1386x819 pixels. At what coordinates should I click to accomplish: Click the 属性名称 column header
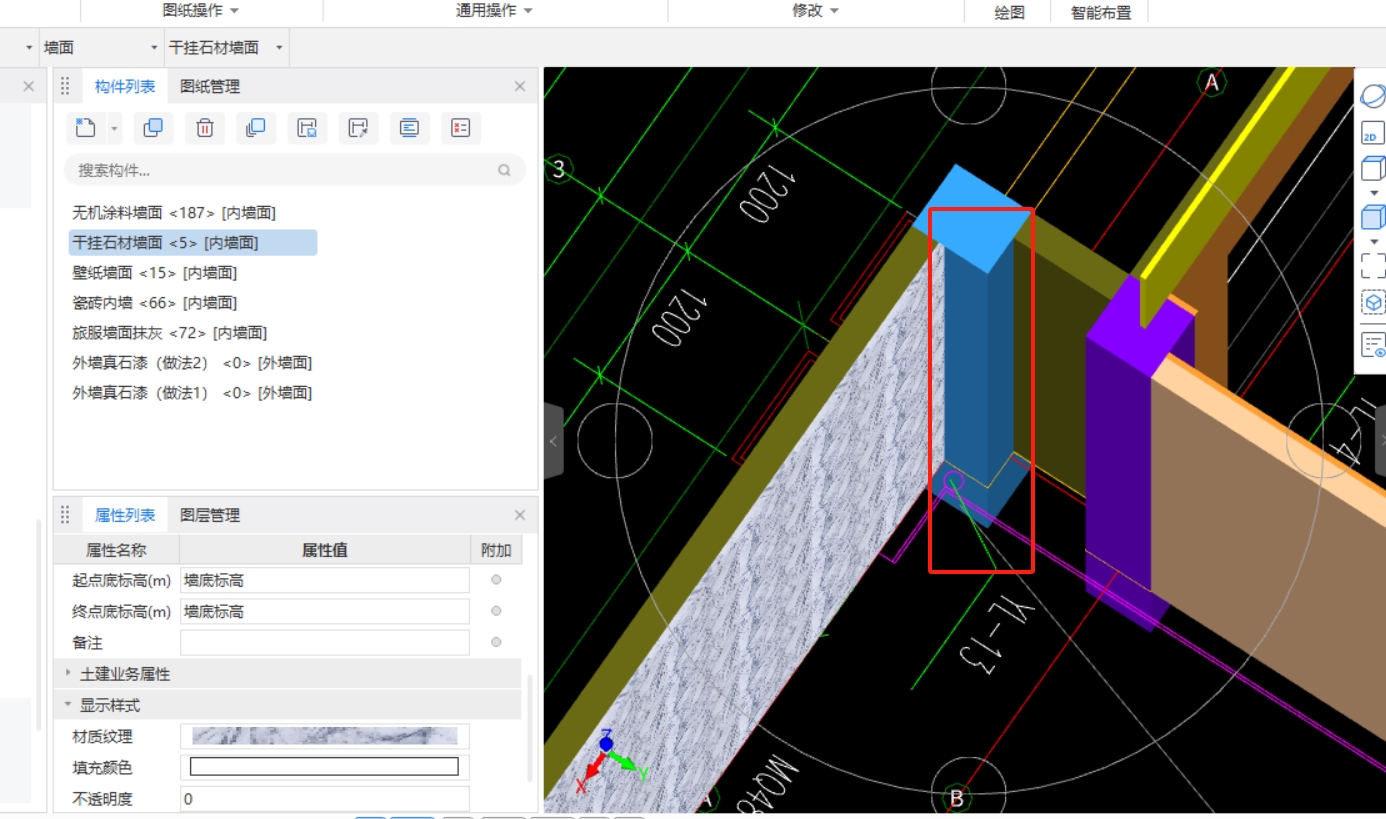click(116, 550)
